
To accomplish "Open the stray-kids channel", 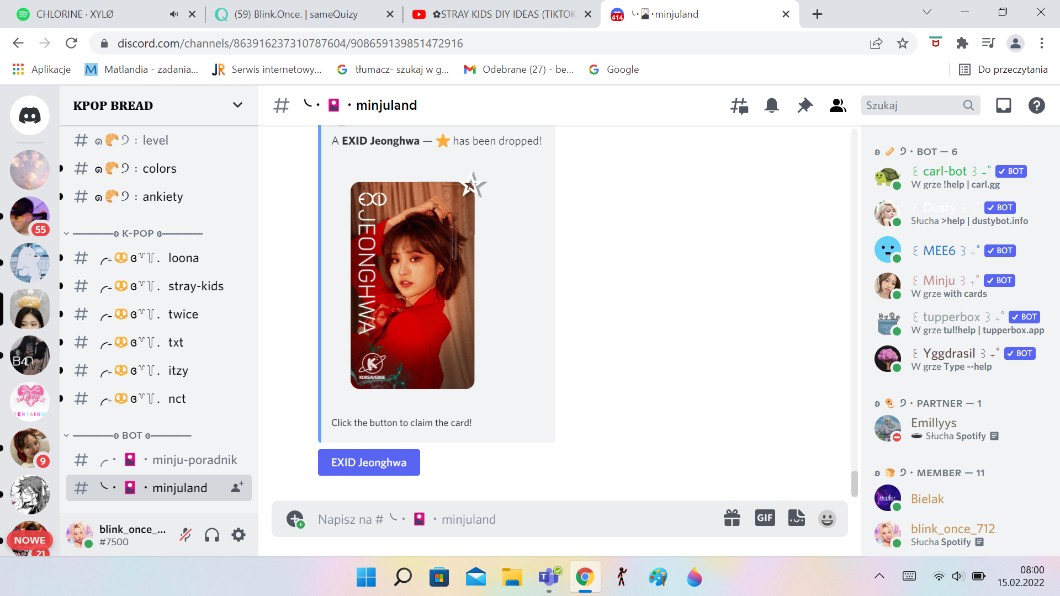I will pyautogui.click(x=195, y=286).
